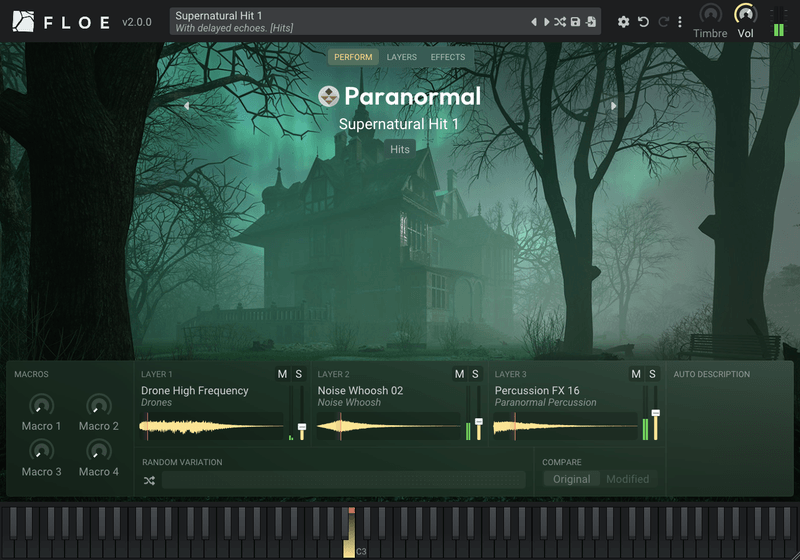This screenshot has width=800, height=560.
Task: Click the Floe logo icon
Action: pos(23,21)
